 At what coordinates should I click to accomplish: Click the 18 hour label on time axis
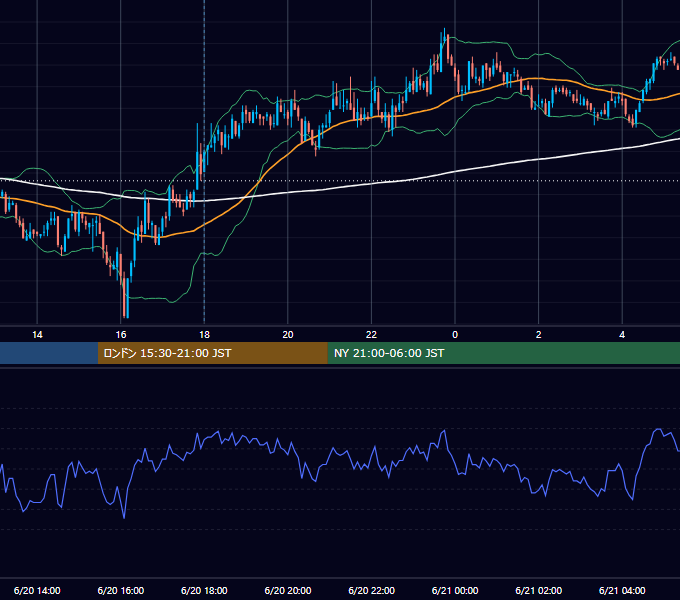click(204, 335)
